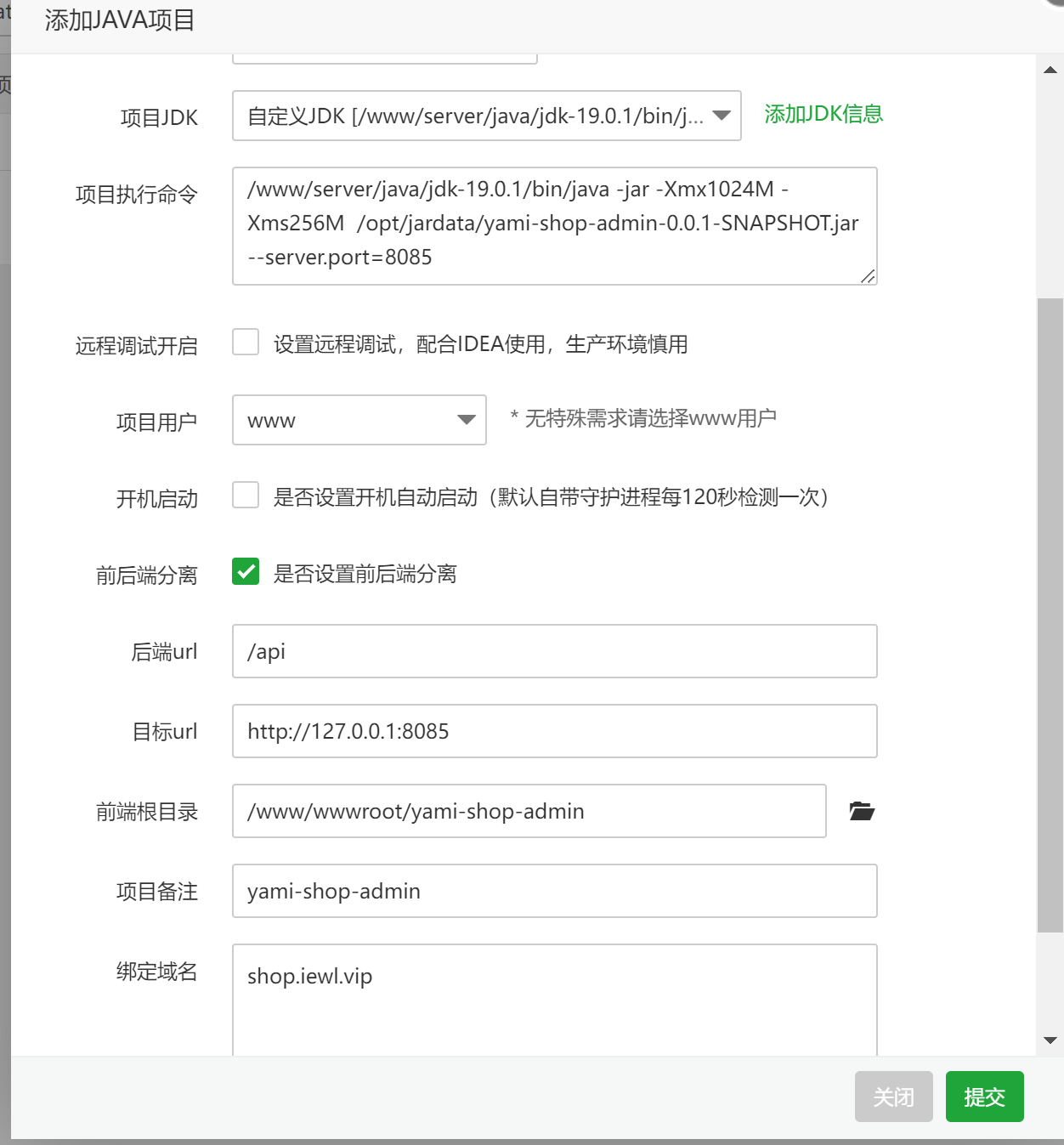This screenshot has width=1064, height=1145.
Task: Click the 项目备注 input field
Action: point(555,891)
